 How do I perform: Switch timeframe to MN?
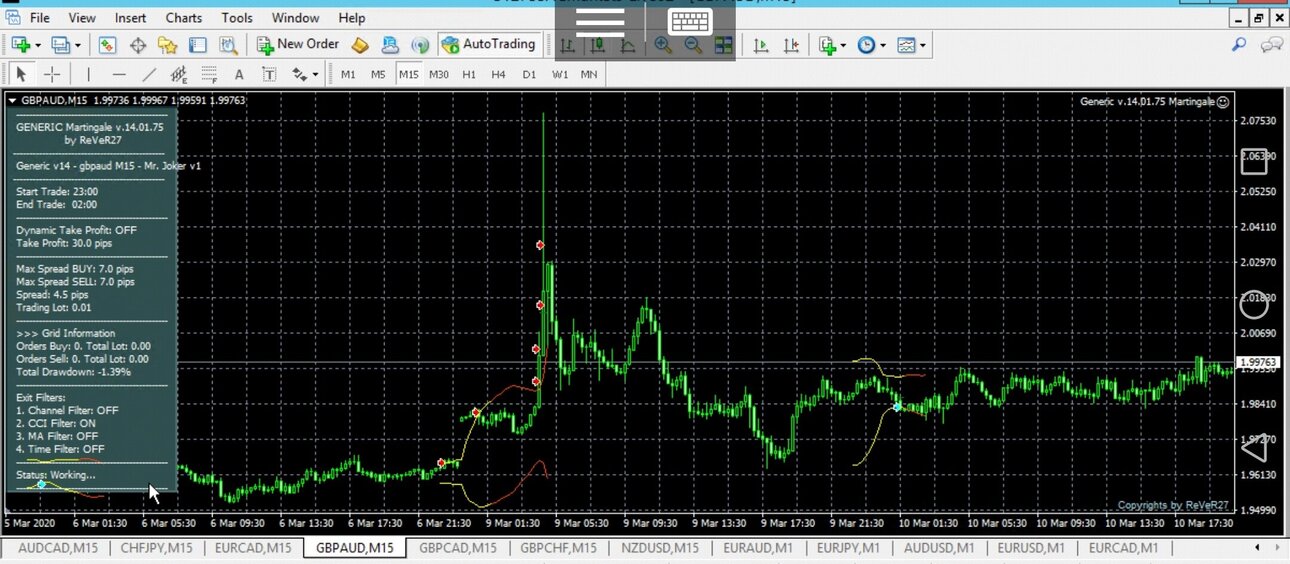pos(589,74)
